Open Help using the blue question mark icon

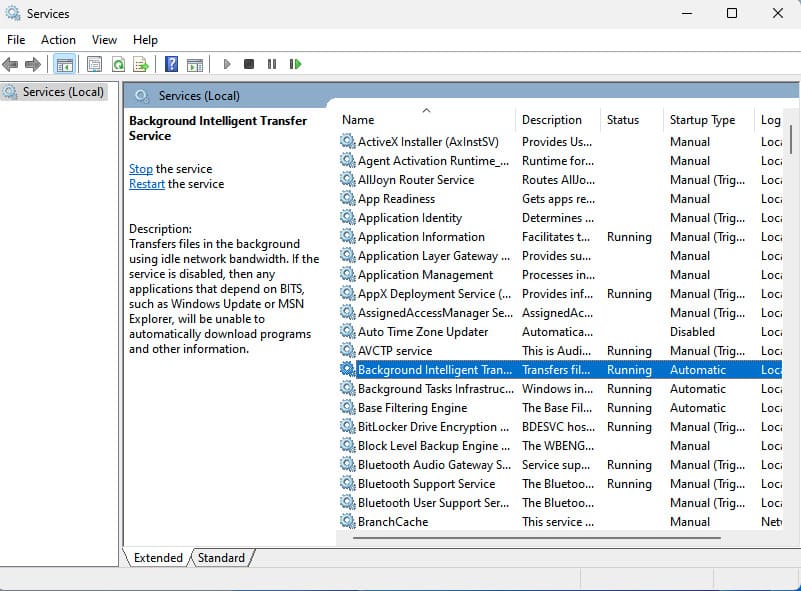tap(171, 64)
